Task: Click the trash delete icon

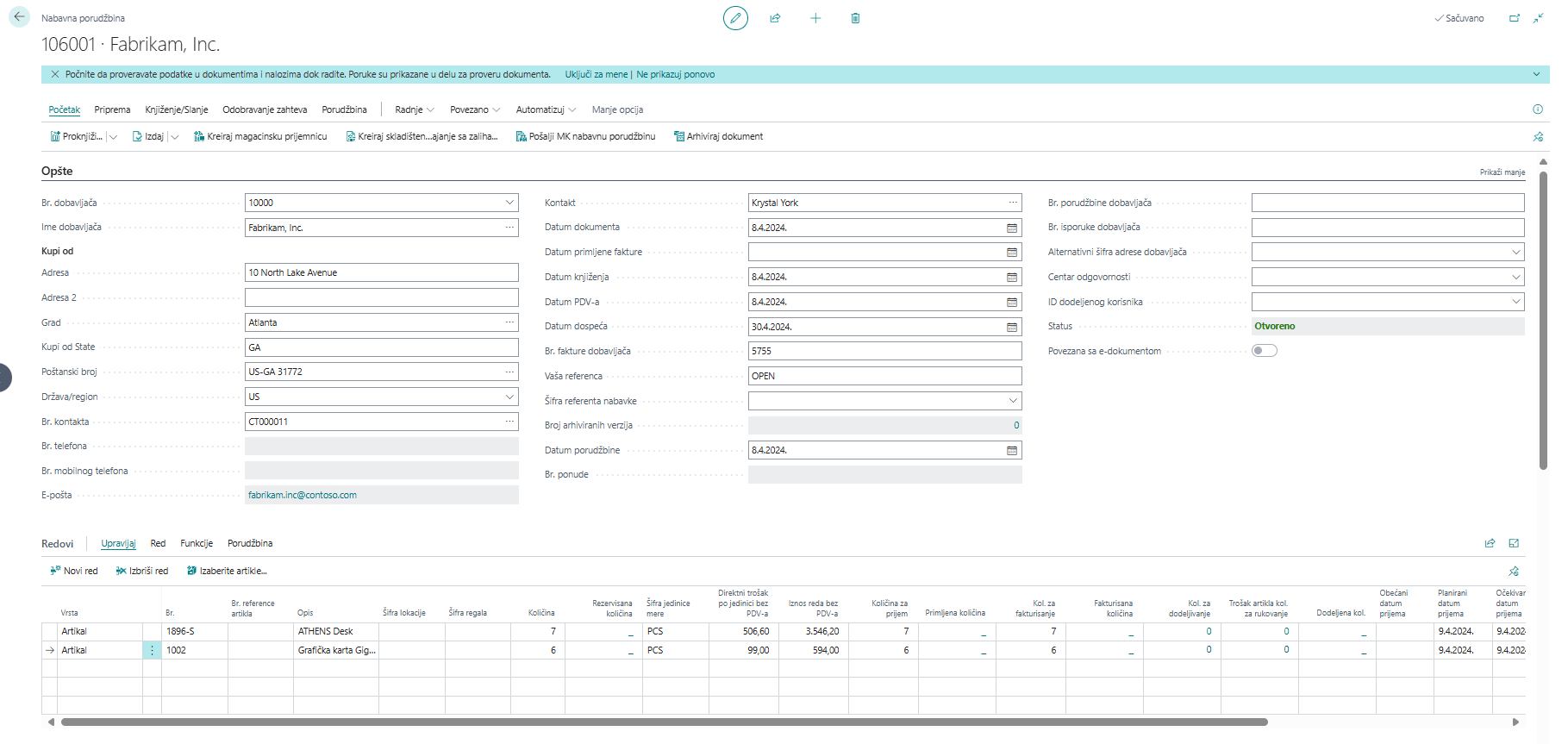Action: (855, 18)
